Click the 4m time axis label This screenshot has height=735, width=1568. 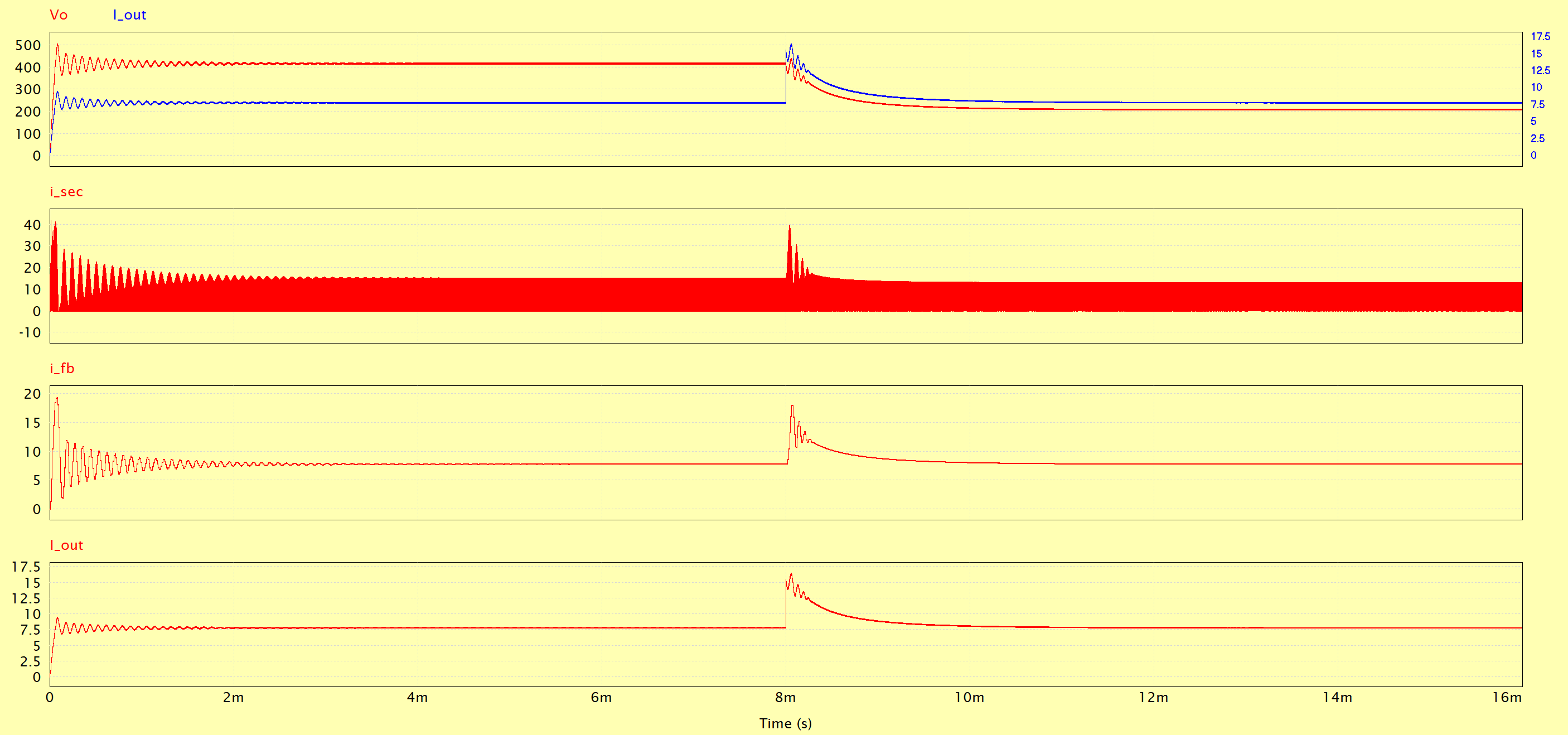[418, 697]
